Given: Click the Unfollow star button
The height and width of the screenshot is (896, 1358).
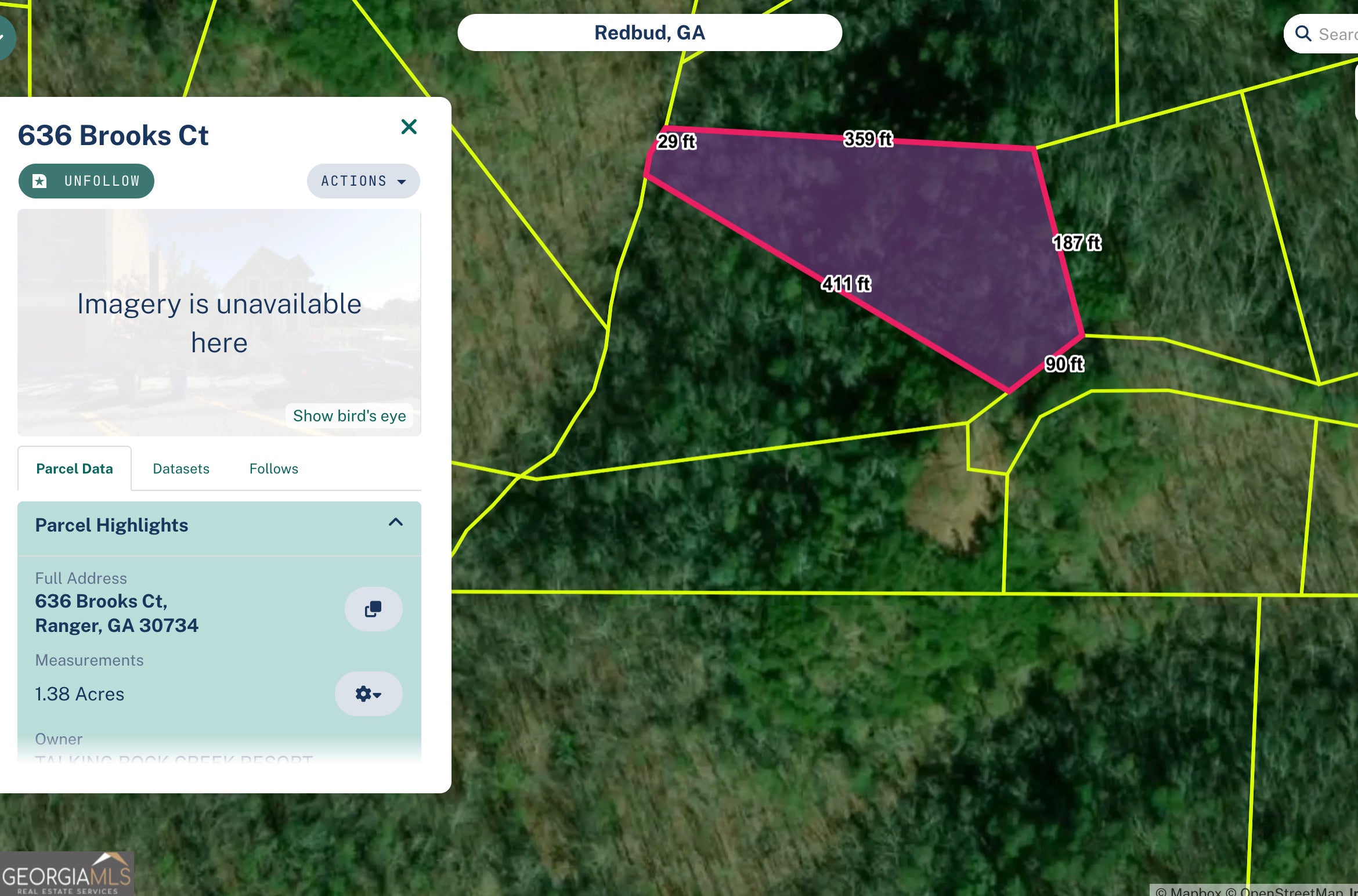Looking at the screenshot, I should (x=86, y=181).
